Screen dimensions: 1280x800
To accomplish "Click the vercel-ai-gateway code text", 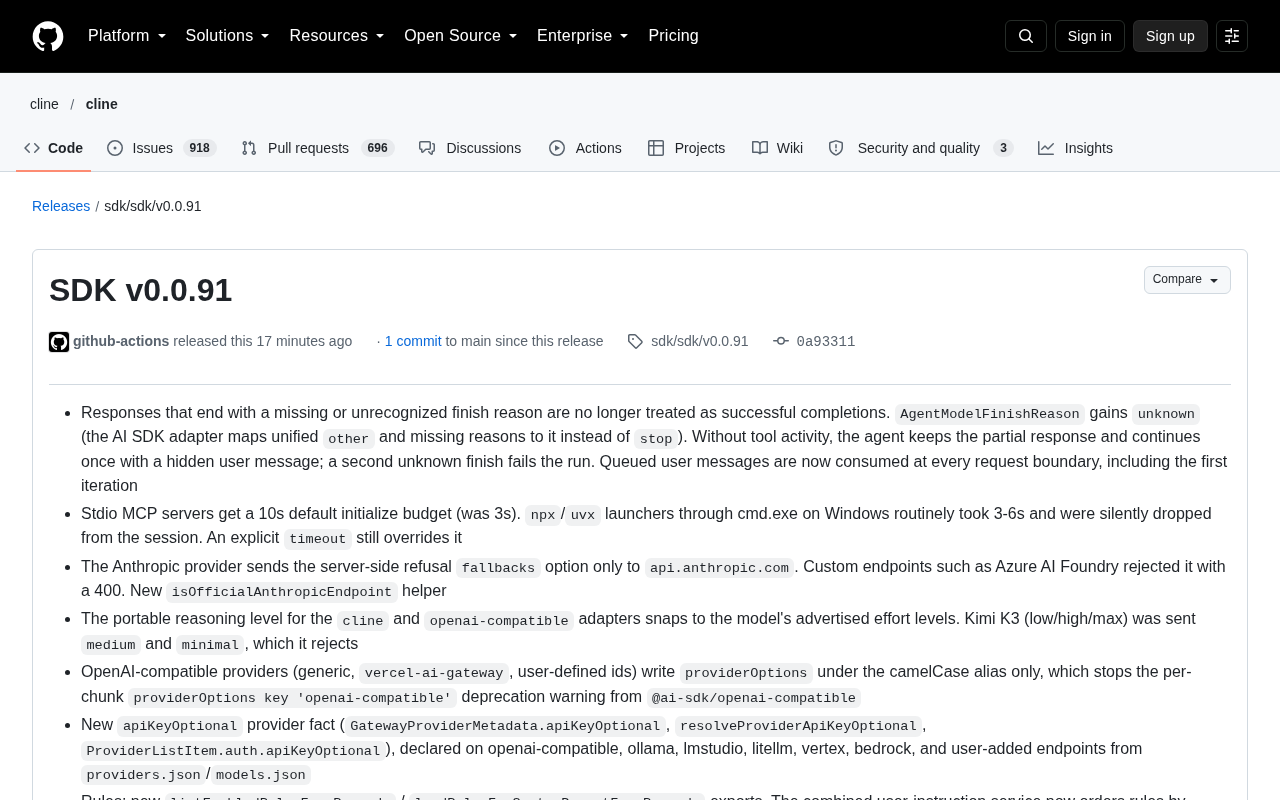I will click(x=434, y=673).
